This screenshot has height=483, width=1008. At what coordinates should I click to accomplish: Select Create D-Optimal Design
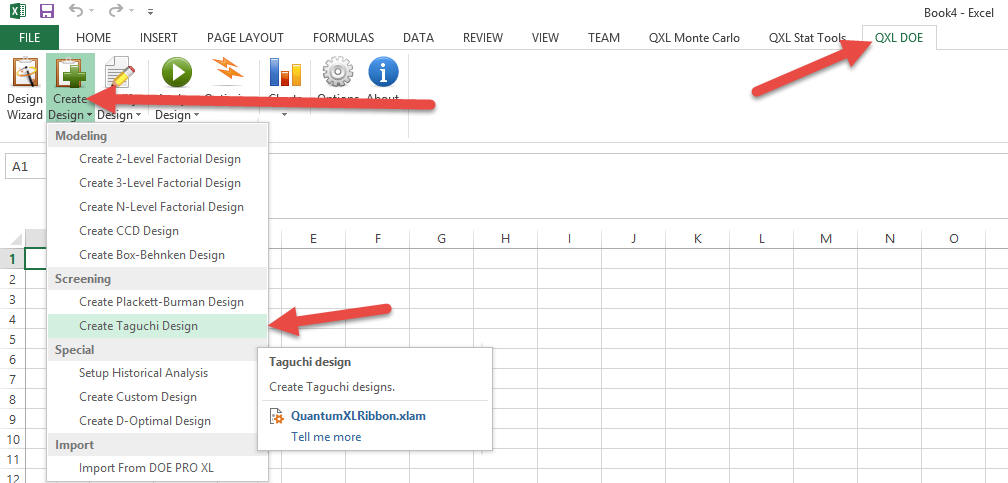144,421
